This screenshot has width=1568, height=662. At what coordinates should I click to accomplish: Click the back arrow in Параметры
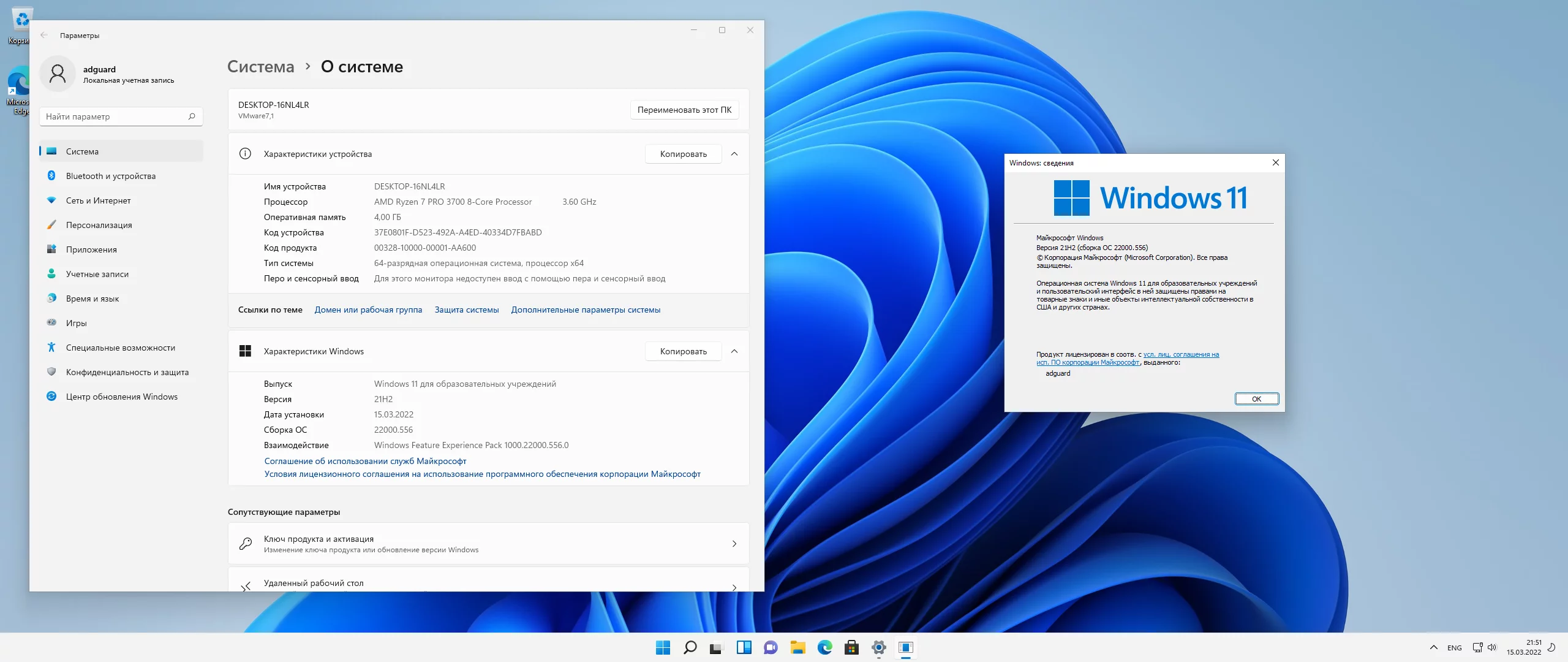pyautogui.click(x=44, y=36)
